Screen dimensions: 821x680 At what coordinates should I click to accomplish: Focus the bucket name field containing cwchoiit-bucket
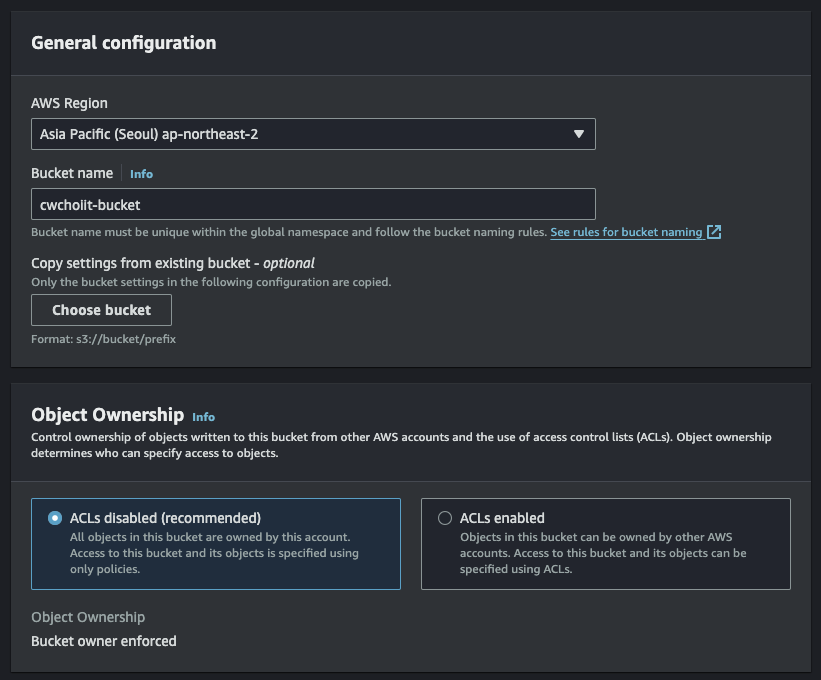pyautogui.click(x=313, y=204)
